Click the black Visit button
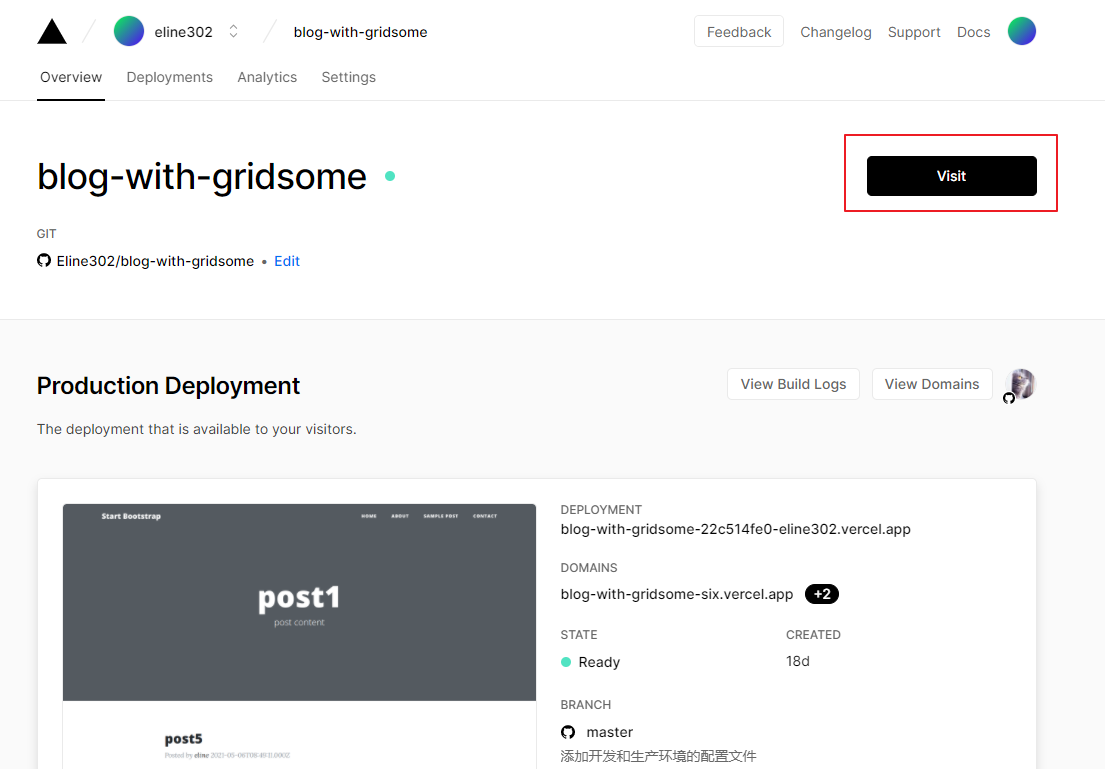 coord(951,176)
